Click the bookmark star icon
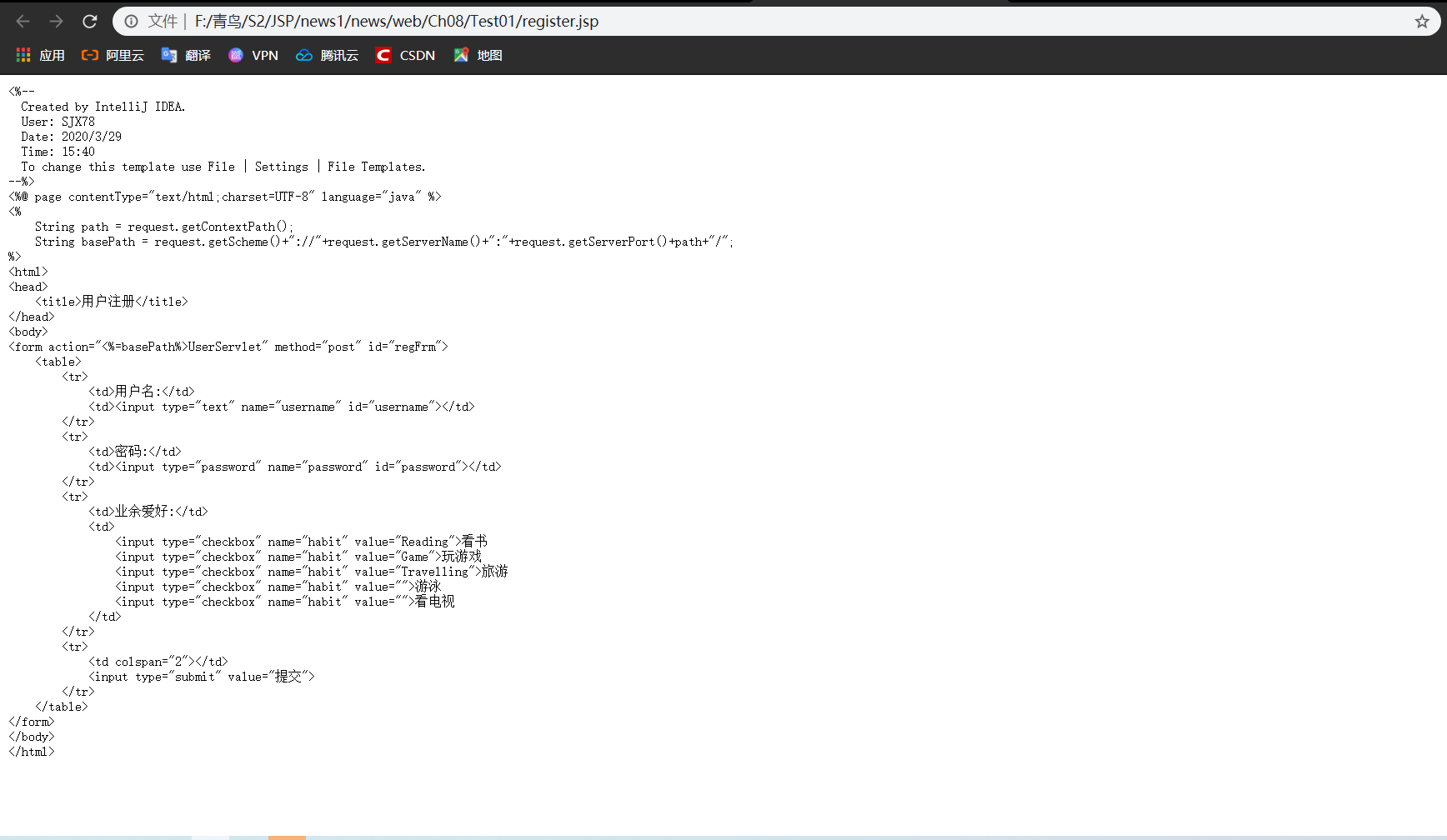This screenshot has width=1447, height=840. tap(1422, 21)
